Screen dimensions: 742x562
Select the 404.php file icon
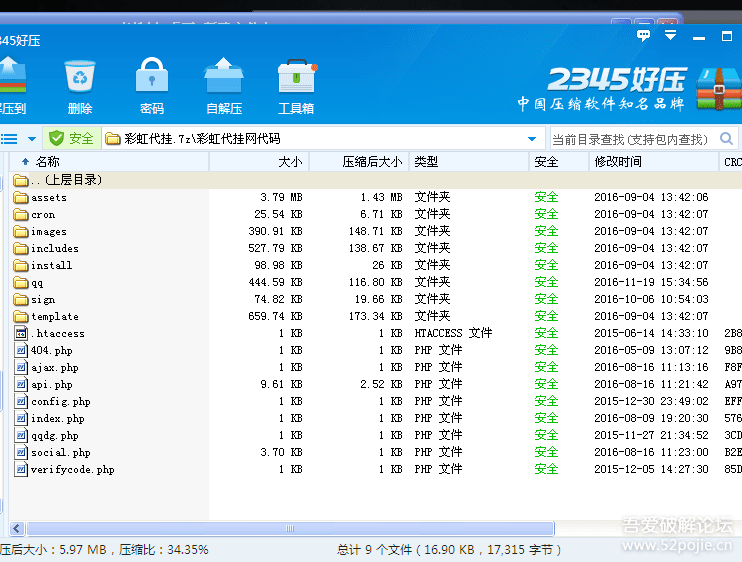[x=21, y=351]
